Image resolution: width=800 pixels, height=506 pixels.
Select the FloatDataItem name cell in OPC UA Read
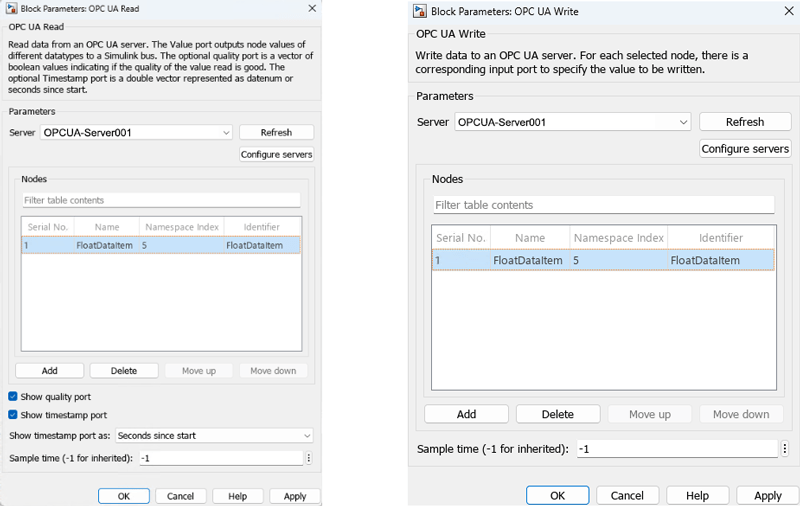(107, 245)
